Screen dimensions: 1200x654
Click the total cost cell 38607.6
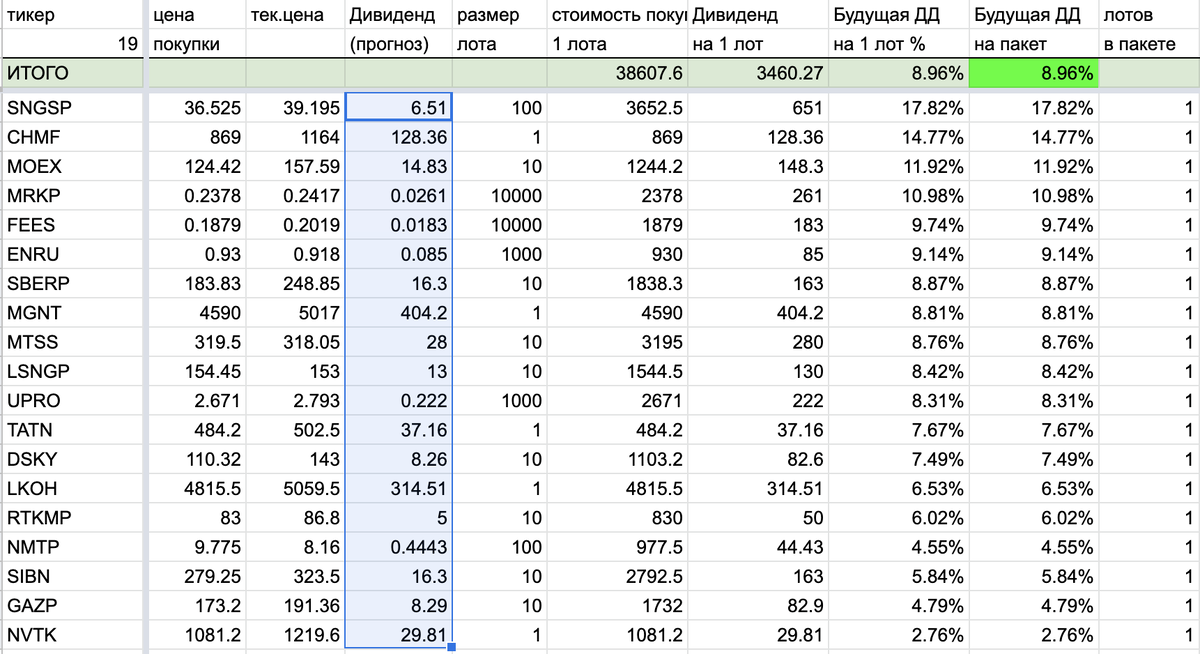pyautogui.click(x=618, y=74)
